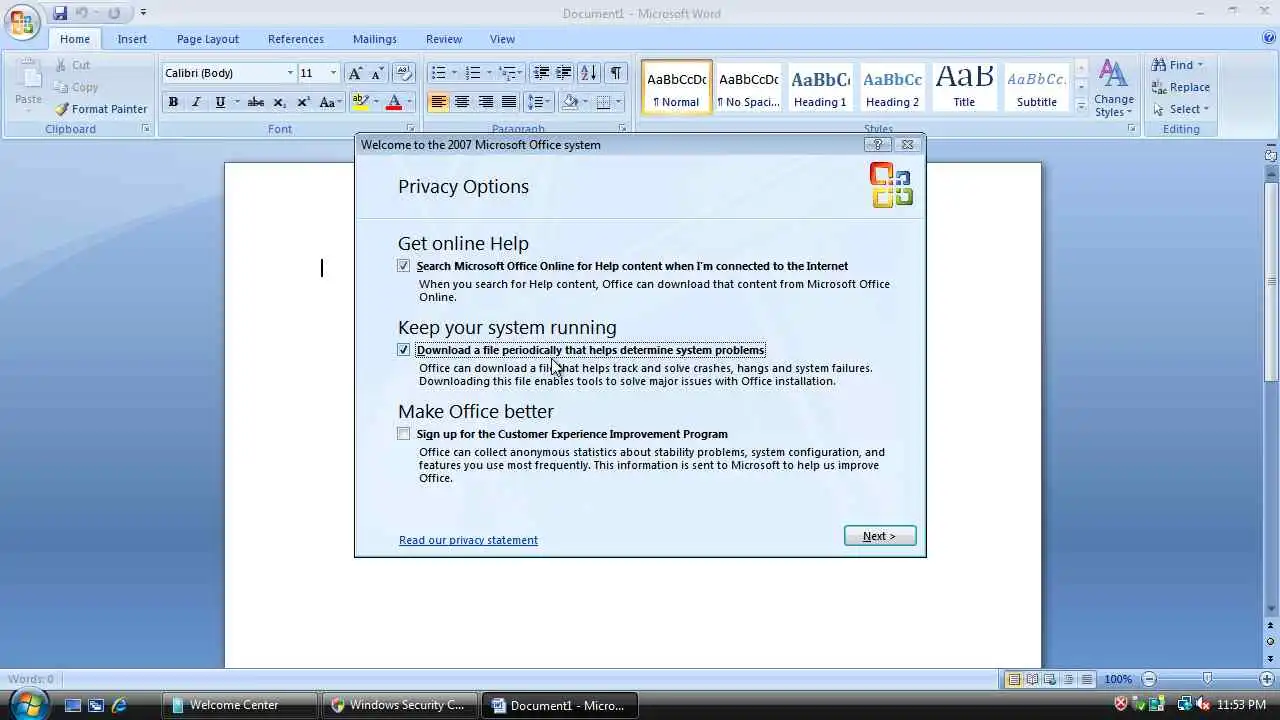Expand the Styles gallery More button
The image size is (1280, 720).
[x=1081, y=105]
